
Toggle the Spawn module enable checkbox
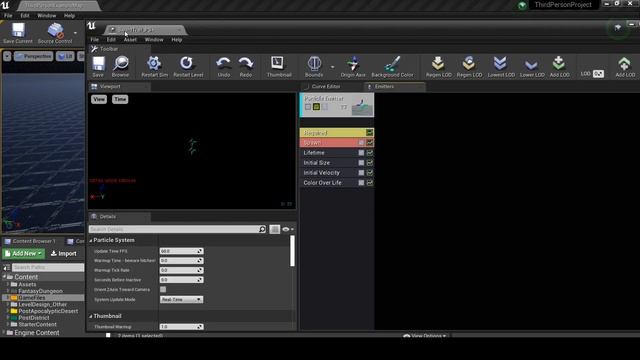[361, 142]
